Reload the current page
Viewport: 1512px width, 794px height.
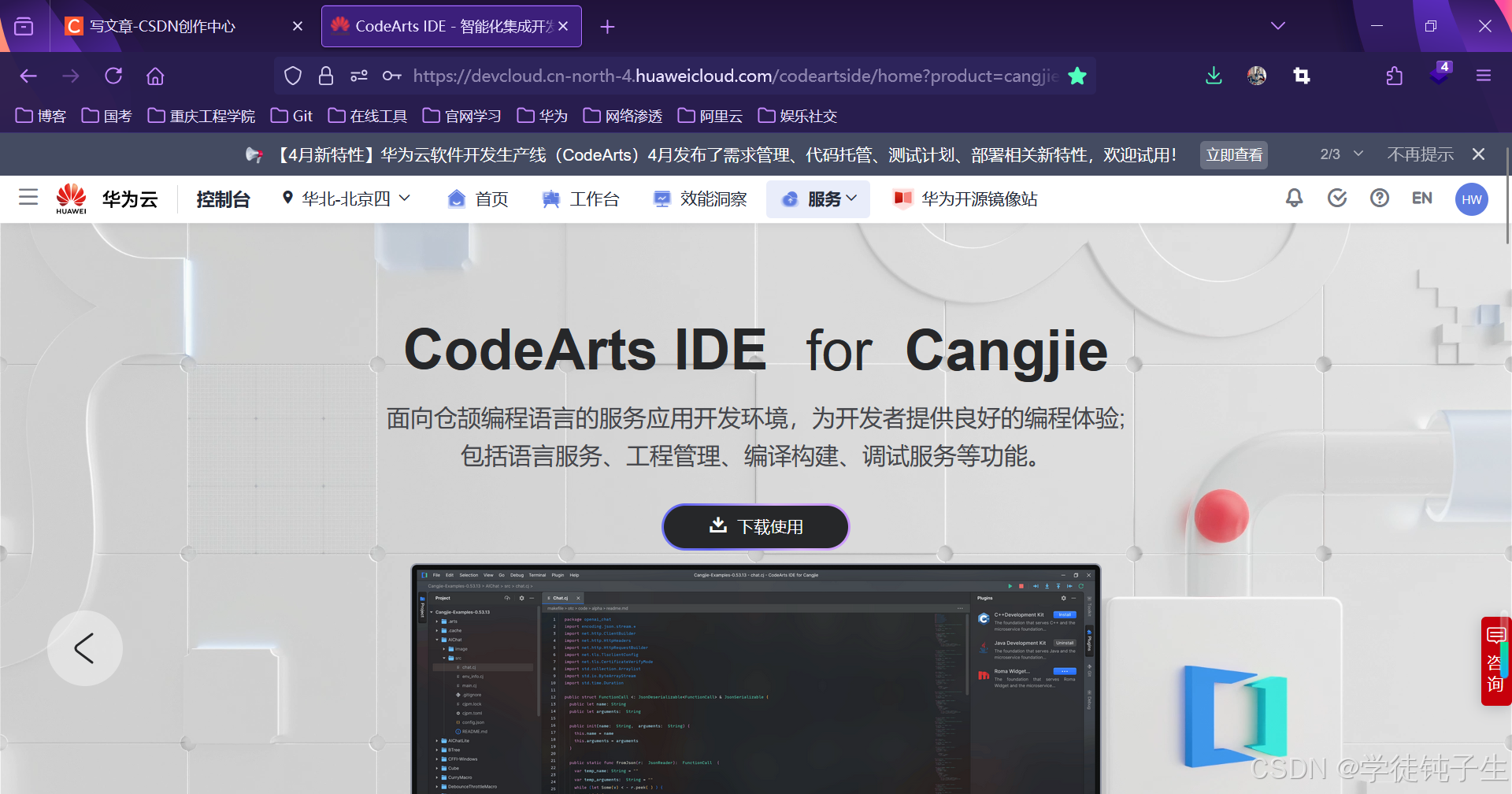coord(113,76)
